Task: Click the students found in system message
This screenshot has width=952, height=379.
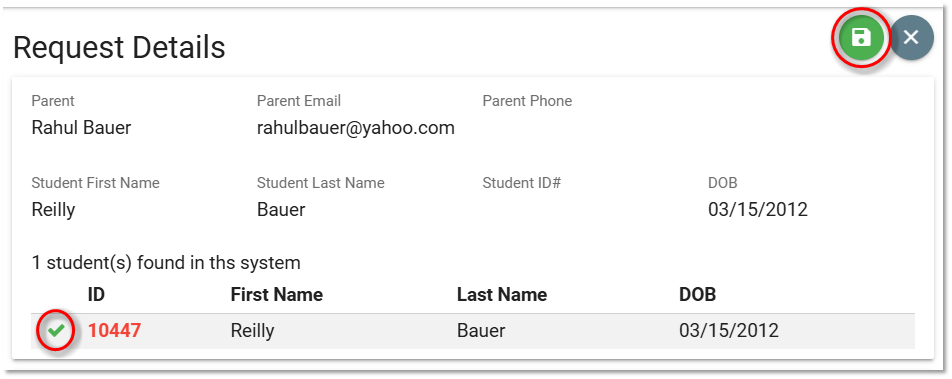Action: pyautogui.click(x=166, y=263)
